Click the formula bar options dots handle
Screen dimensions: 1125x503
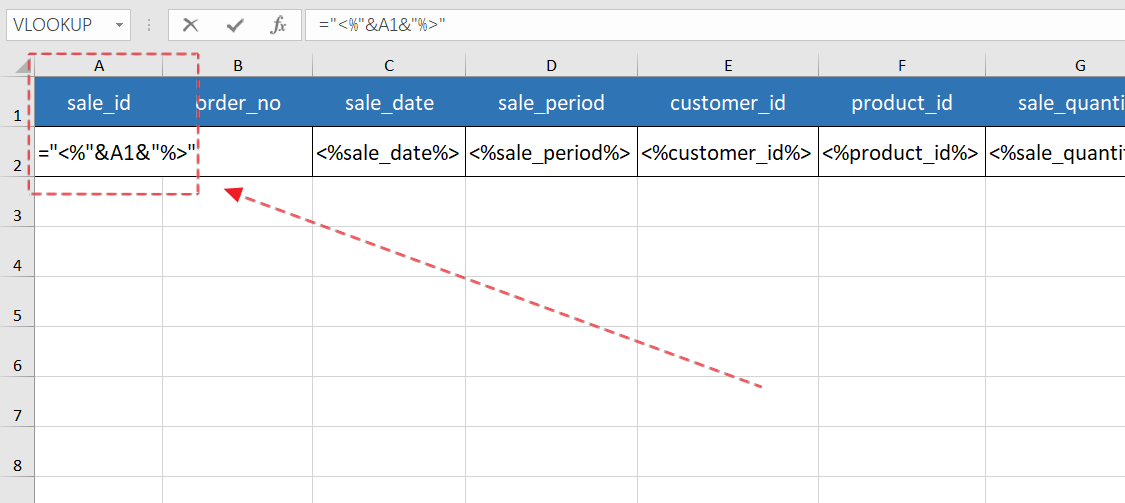tap(149, 25)
